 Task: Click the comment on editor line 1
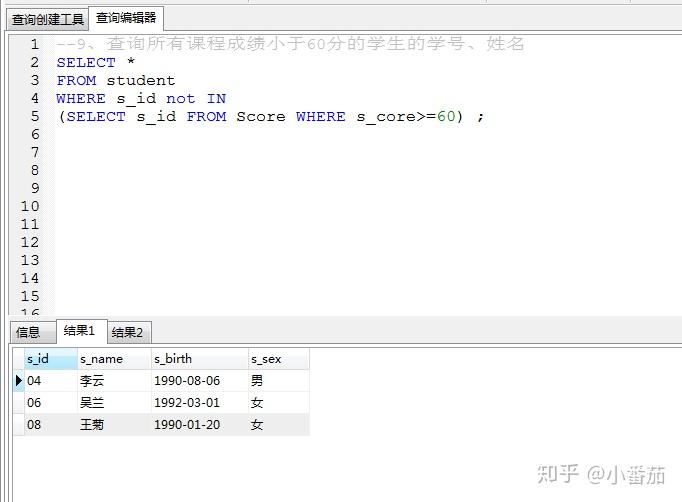point(290,44)
